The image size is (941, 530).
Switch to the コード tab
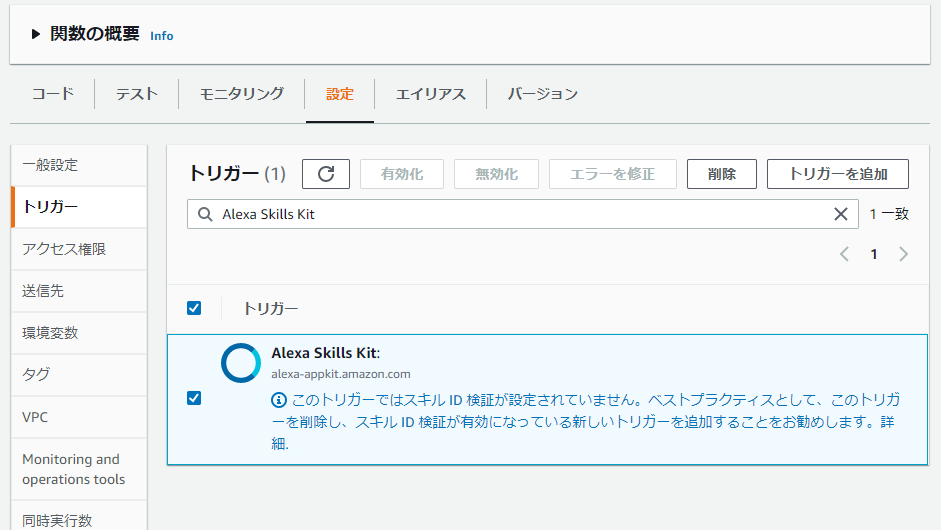(53, 94)
